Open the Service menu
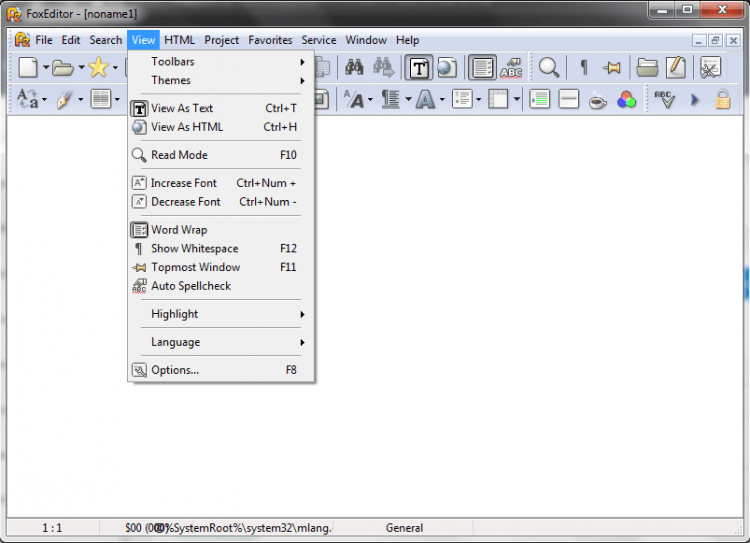Image resolution: width=750 pixels, height=543 pixels. [x=319, y=40]
